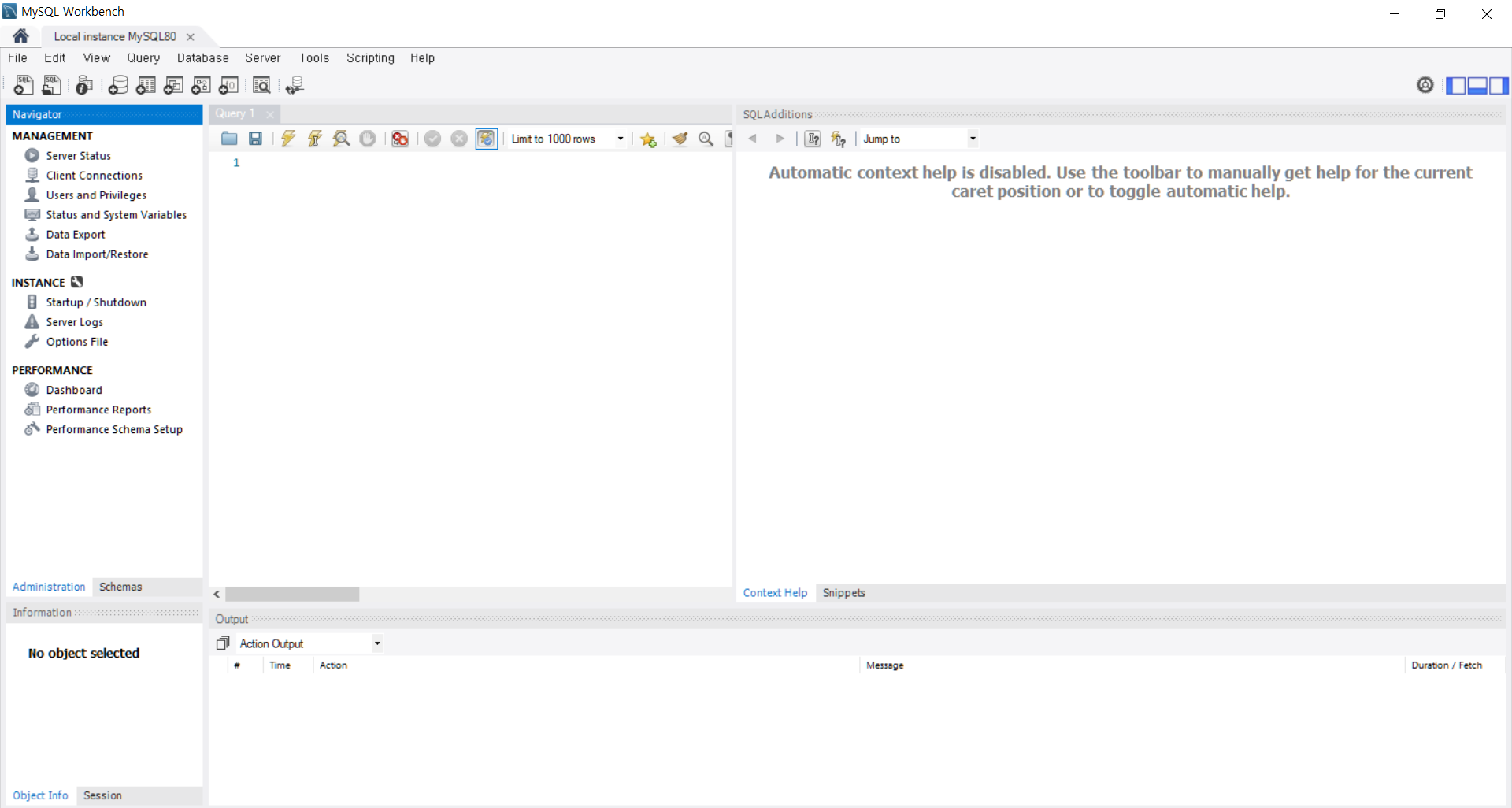Switch to the Session tab

point(102,795)
